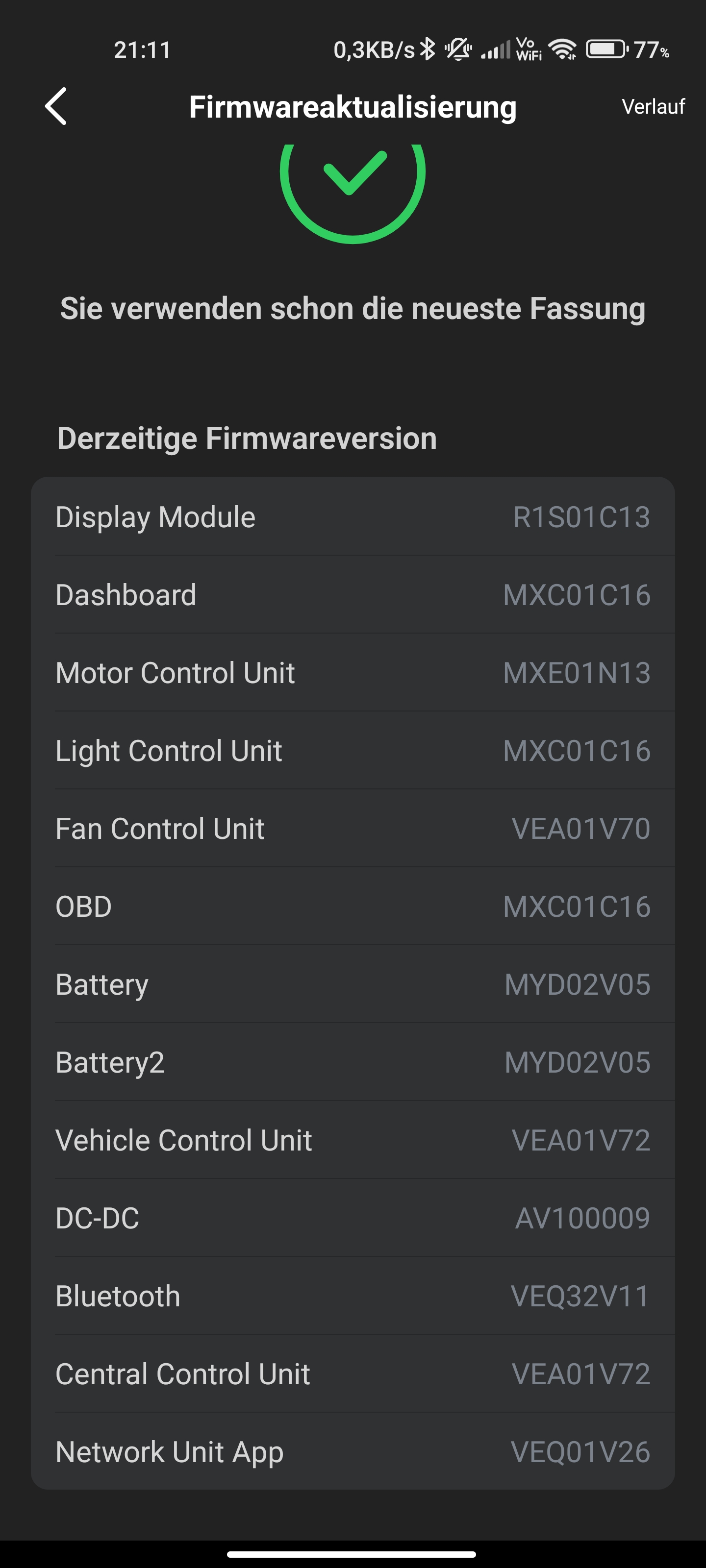Viewport: 706px width, 1568px height.
Task: Tap the Motor Control Unit entry
Action: click(x=353, y=673)
